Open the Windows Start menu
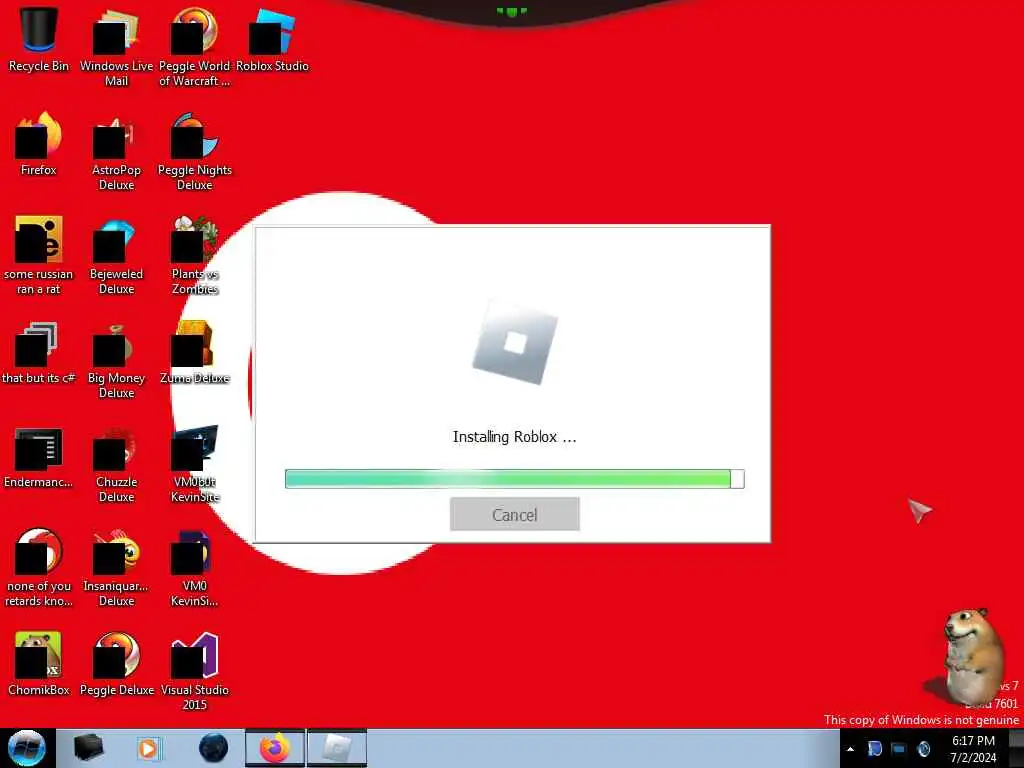The width and height of the screenshot is (1024, 768). 27,748
